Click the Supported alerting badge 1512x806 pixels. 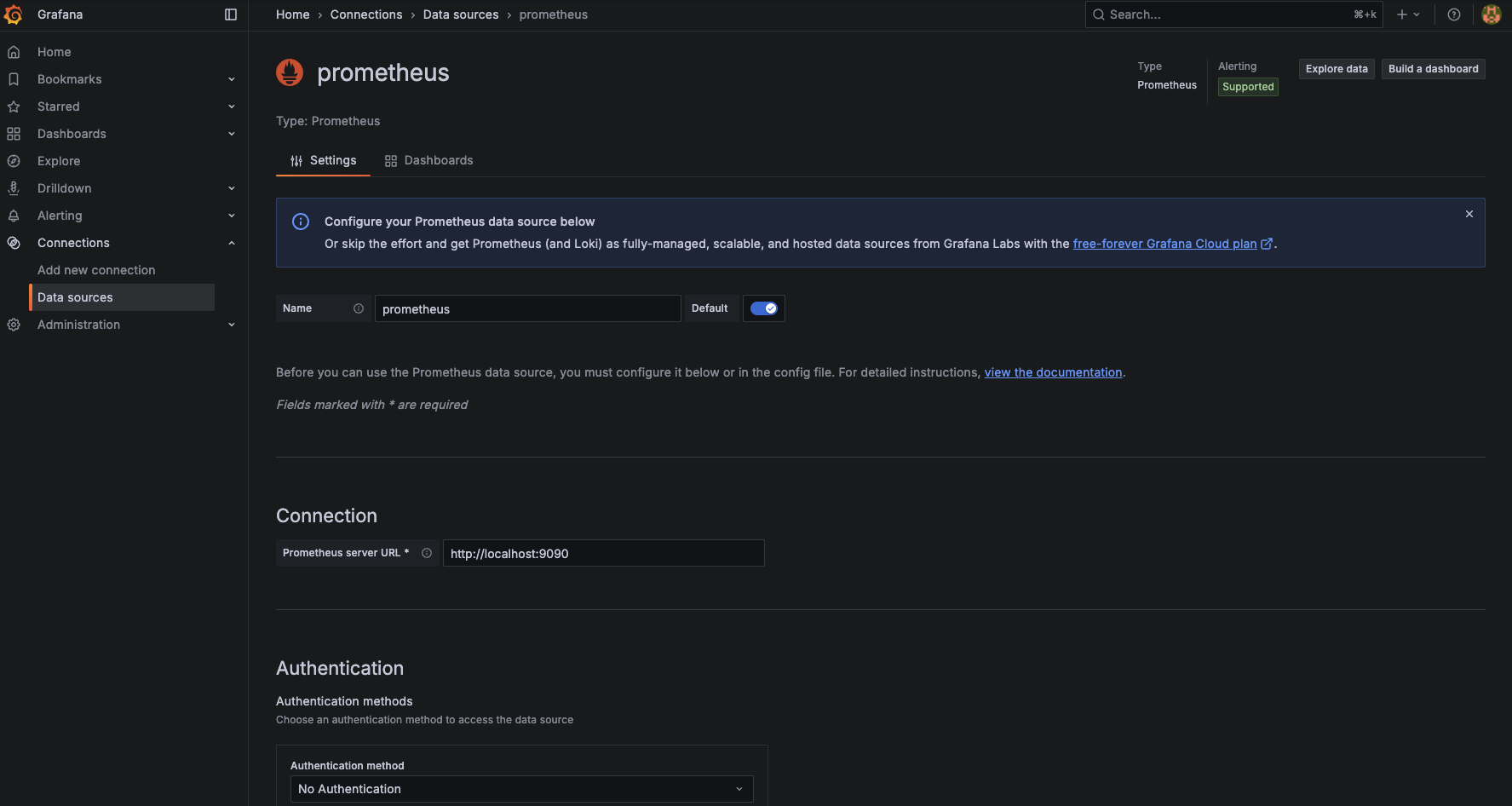[1248, 87]
